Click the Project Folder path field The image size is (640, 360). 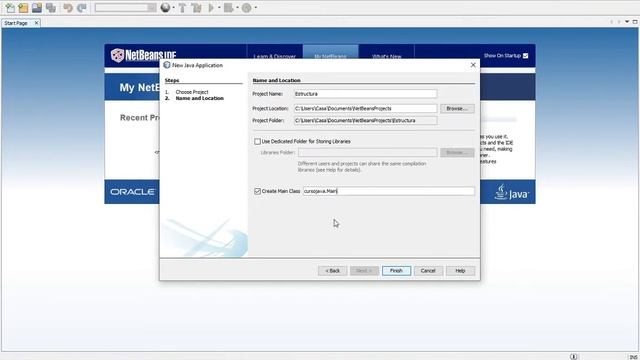click(x=365, y=120)
